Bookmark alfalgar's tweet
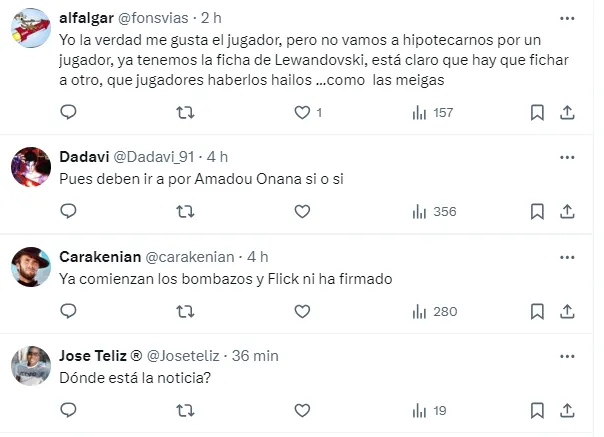This screenshot has width=604, height=437. (537, 113)
